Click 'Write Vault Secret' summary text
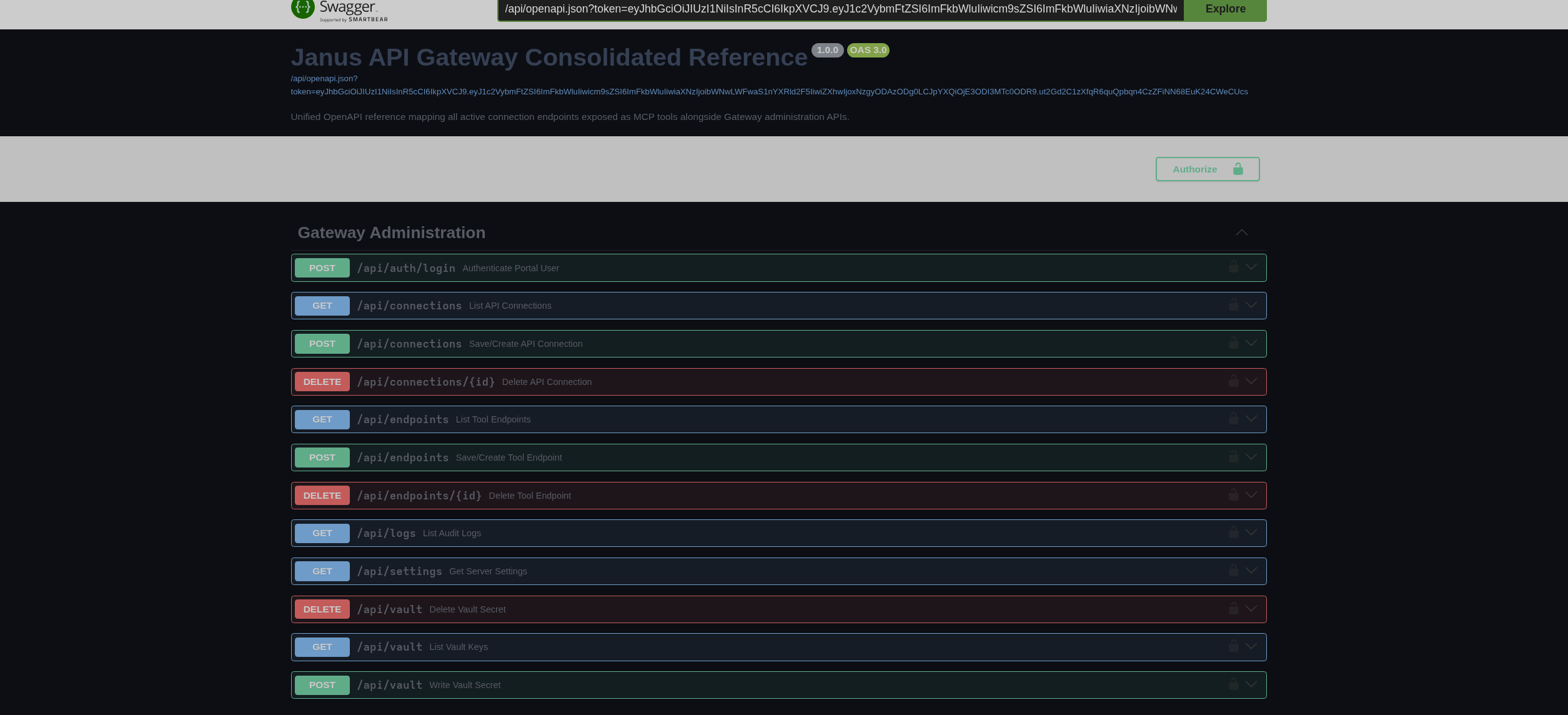 (x=465, y=685)
